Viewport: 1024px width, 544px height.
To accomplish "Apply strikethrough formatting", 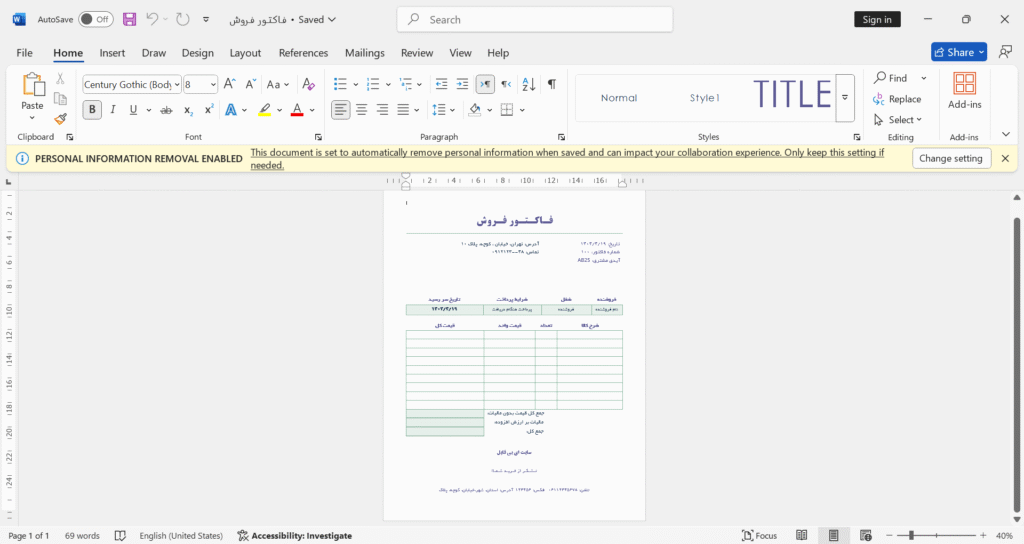I will (167, 110).
